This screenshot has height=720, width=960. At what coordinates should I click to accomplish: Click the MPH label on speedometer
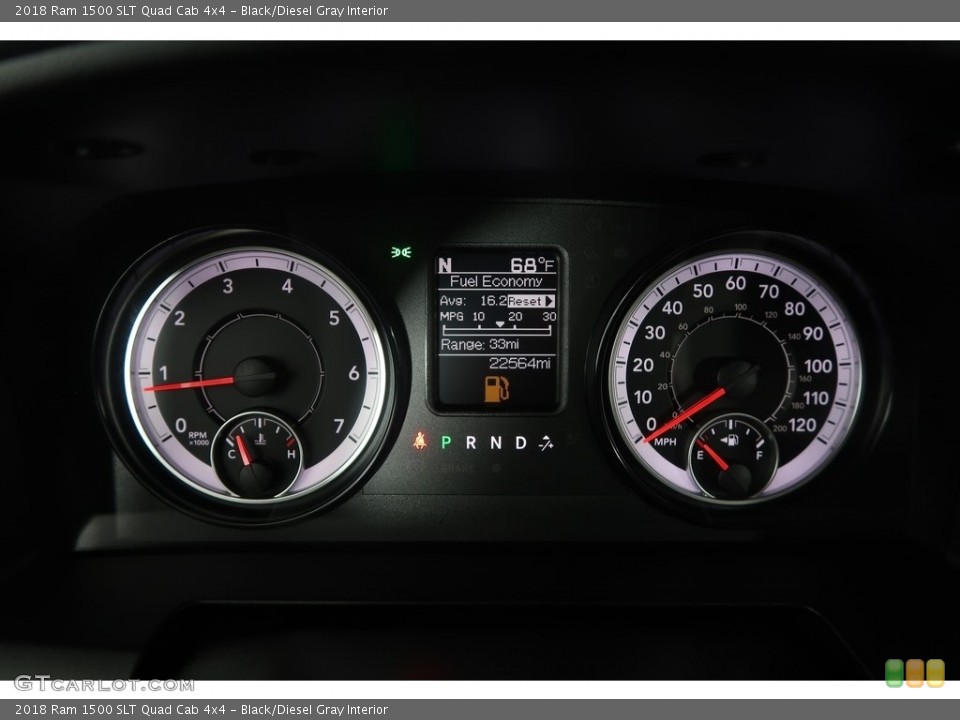point(666,441)
